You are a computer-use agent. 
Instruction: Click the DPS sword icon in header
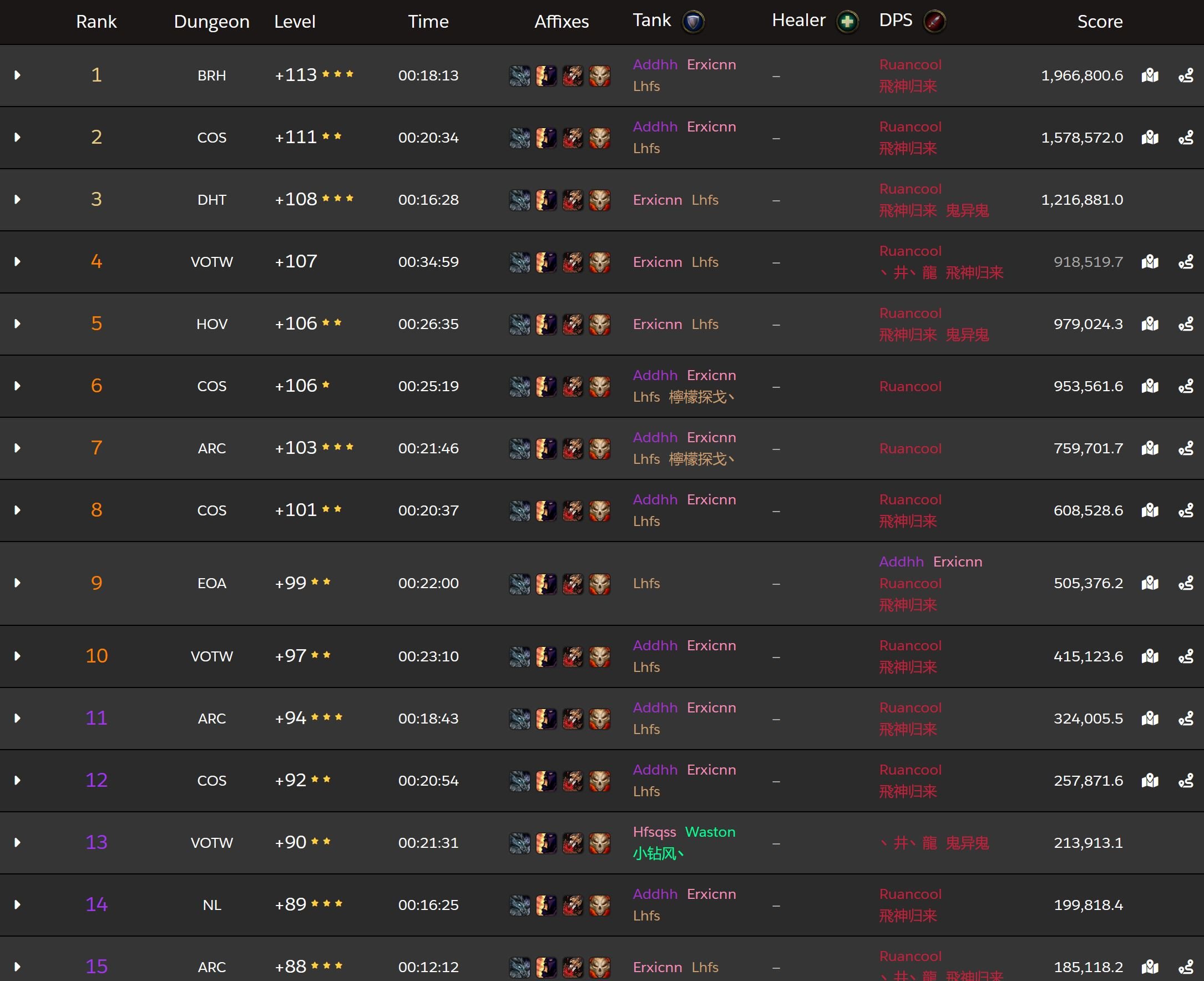click(x=934, y=22)
